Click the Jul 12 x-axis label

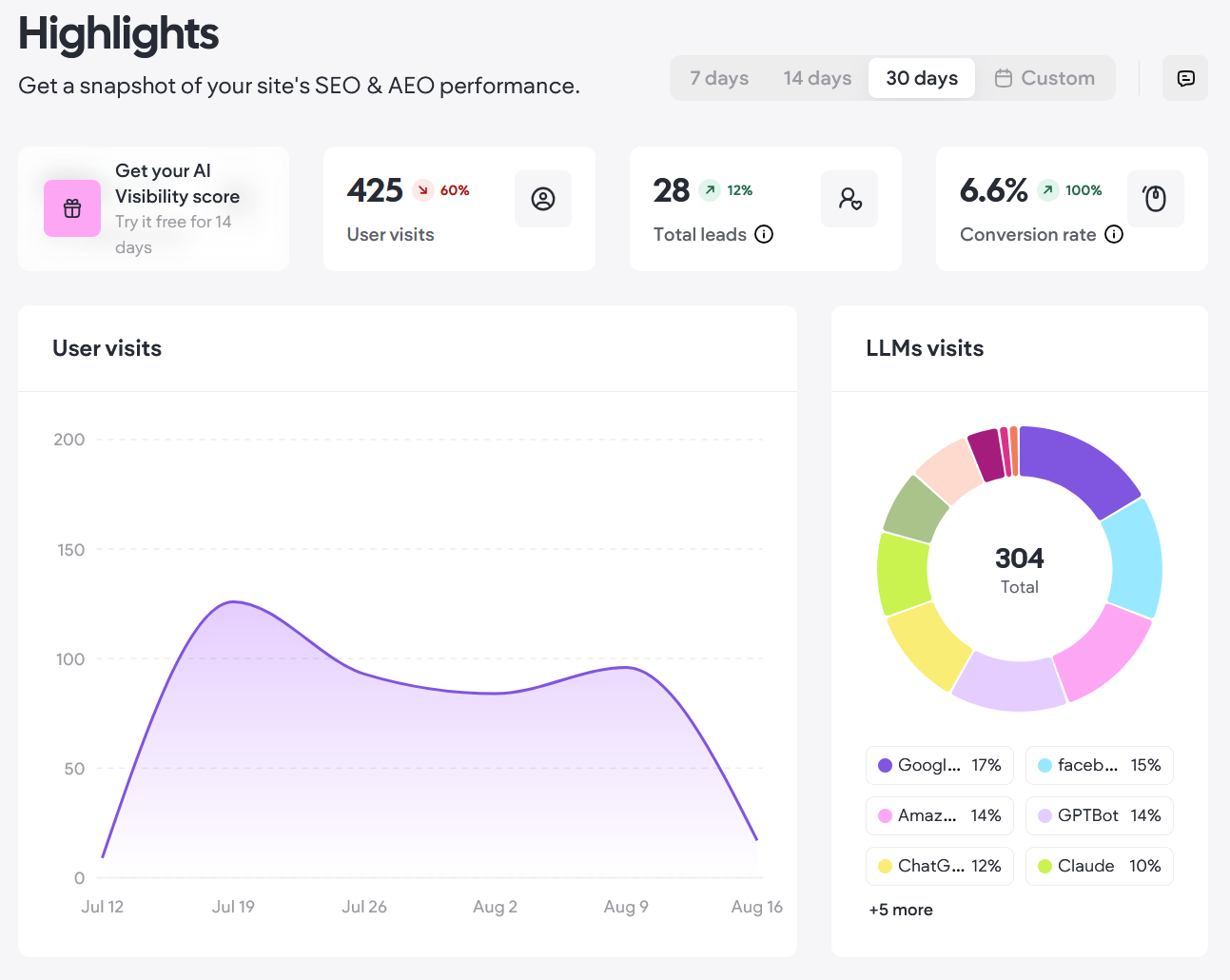(103, 907)
